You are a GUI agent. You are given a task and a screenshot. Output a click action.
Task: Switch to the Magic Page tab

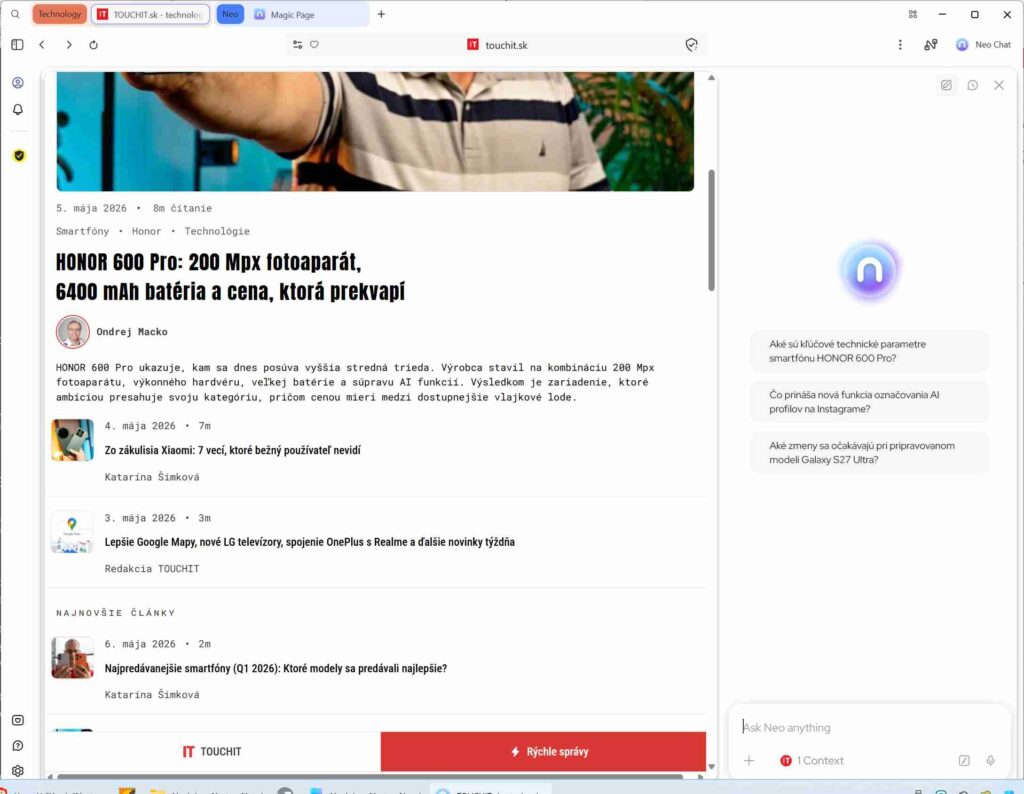307,14
